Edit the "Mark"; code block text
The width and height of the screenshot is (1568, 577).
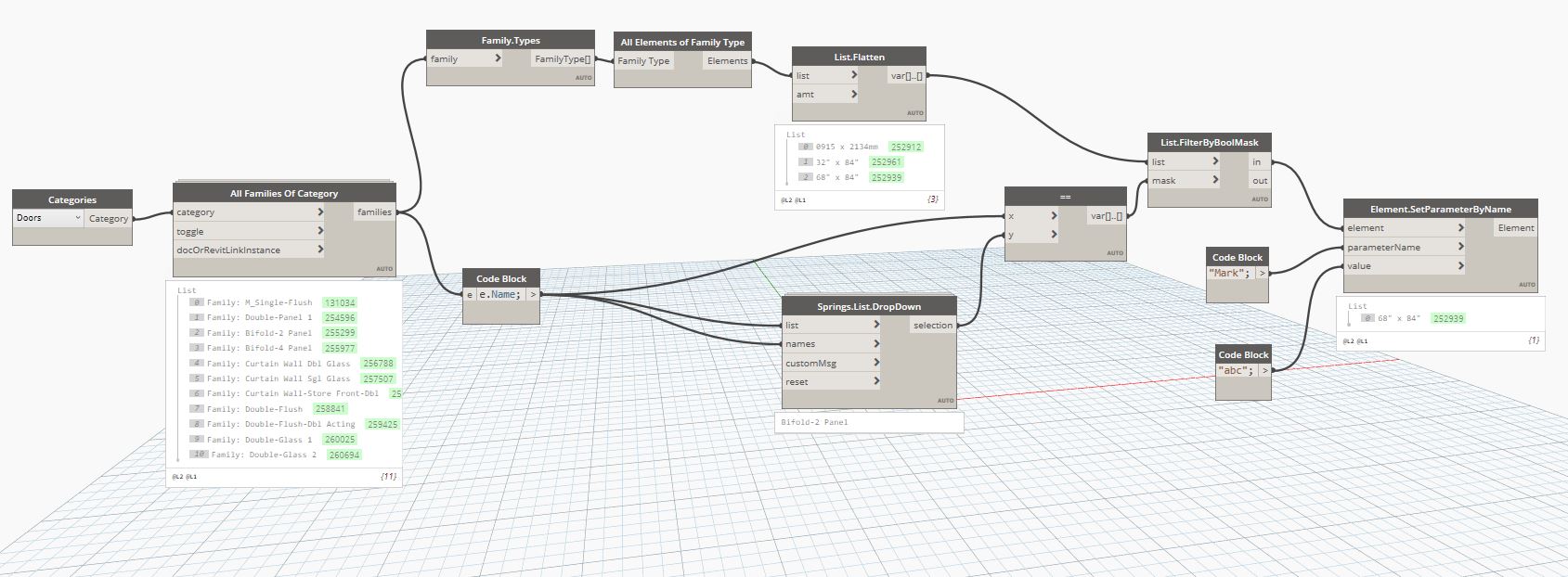(1230, 273)
